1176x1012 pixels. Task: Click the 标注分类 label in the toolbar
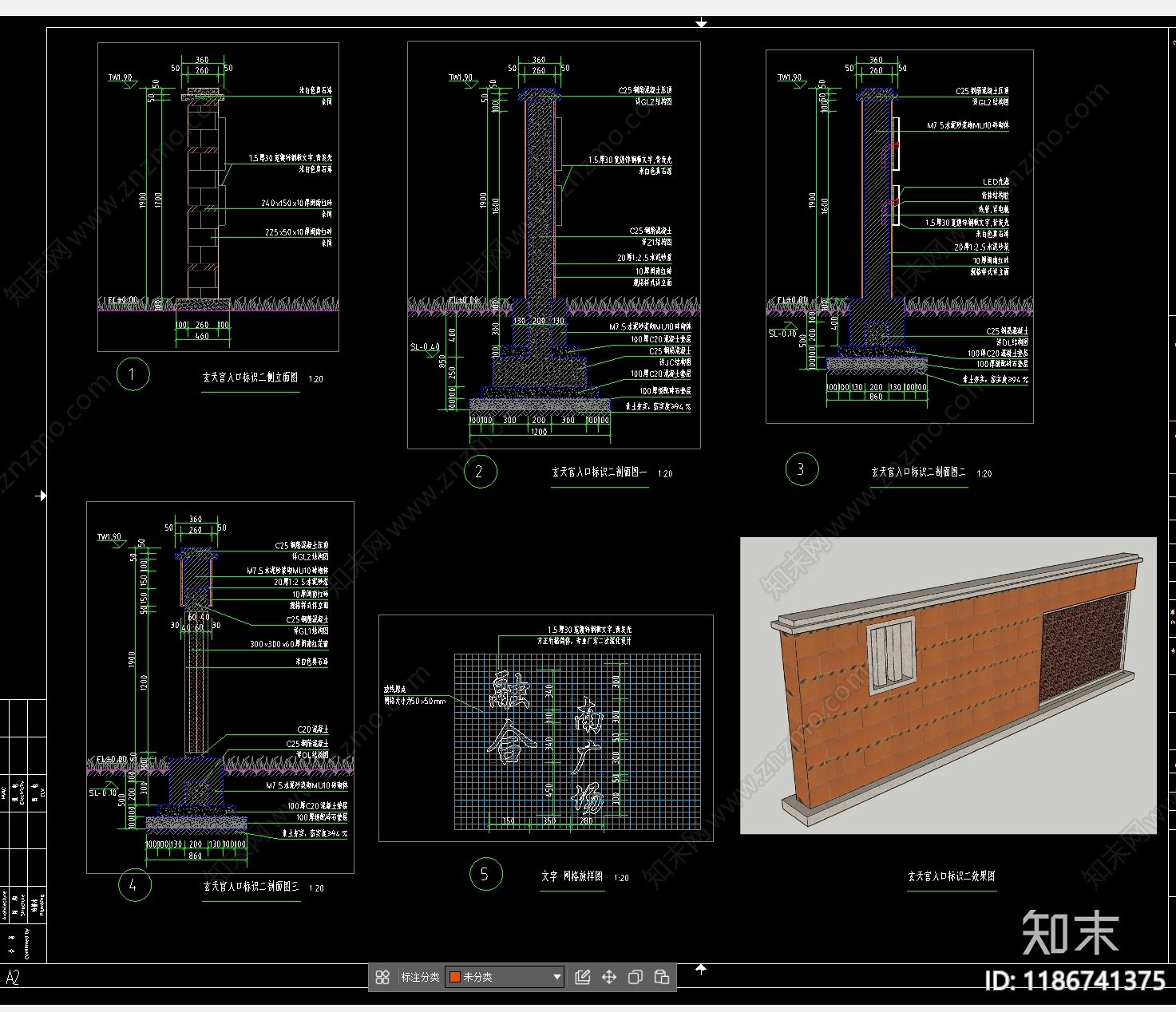[420, 977]
